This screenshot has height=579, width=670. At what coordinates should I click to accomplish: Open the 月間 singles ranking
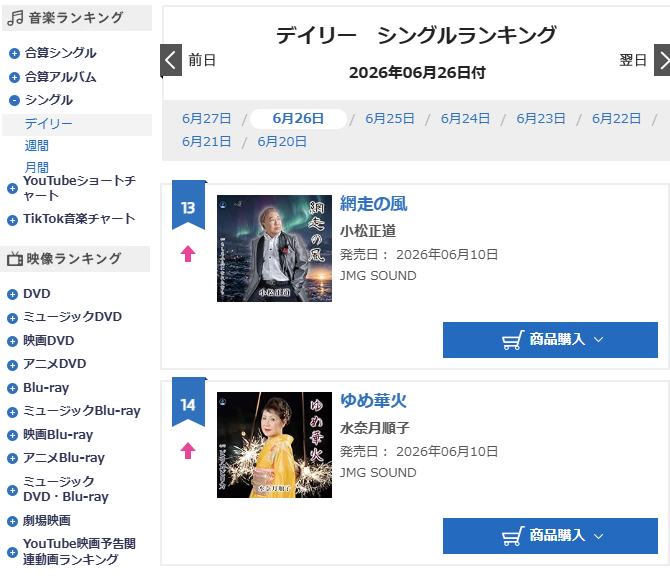point(36,167)
